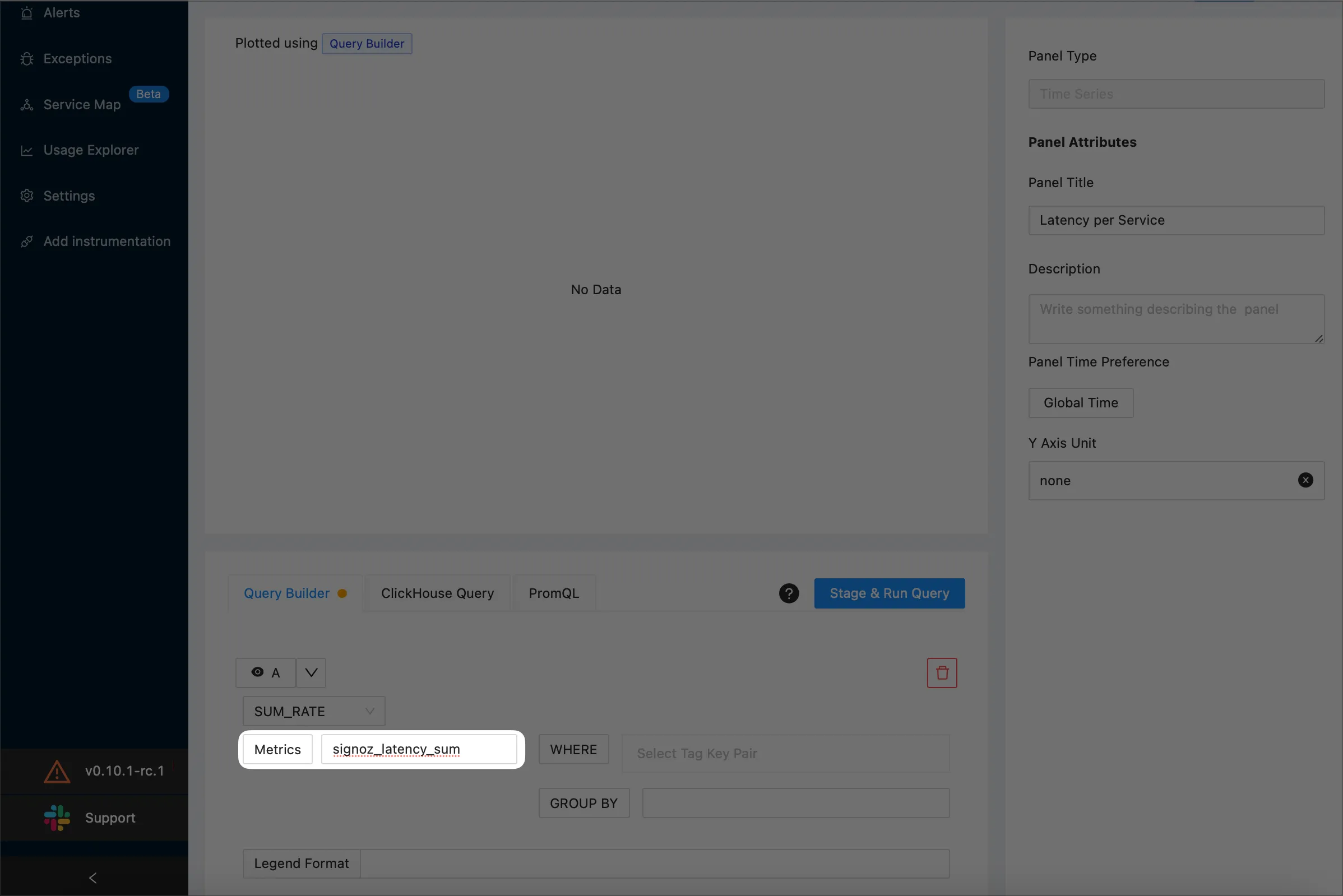Click the warning triangle version icon
Screen dimensions: 1343x896
(x=57, y=772)
